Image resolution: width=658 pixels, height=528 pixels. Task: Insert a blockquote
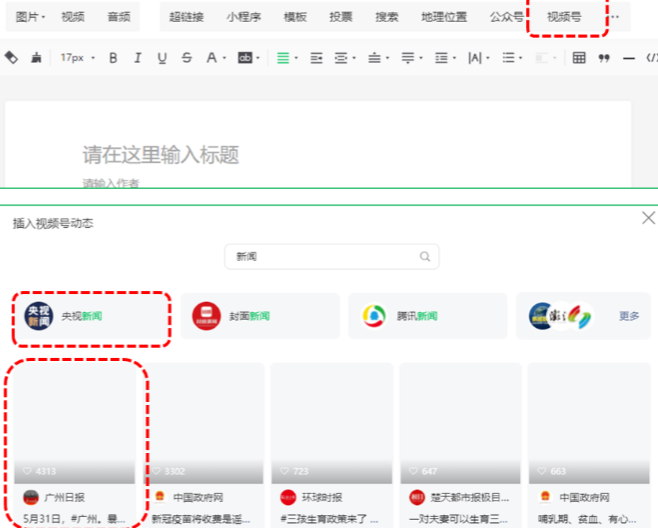604,58
